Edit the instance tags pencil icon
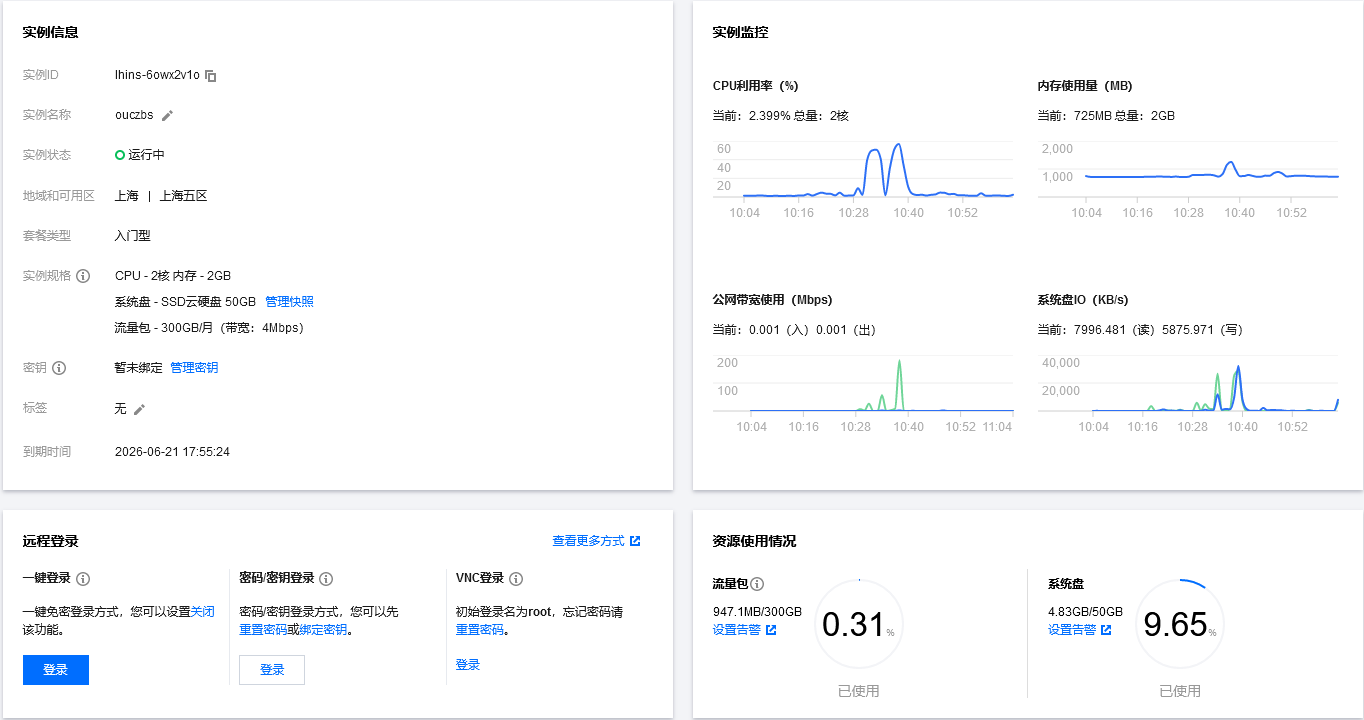The width and height of the screenshot is (1364, 720). pos(140,409)
